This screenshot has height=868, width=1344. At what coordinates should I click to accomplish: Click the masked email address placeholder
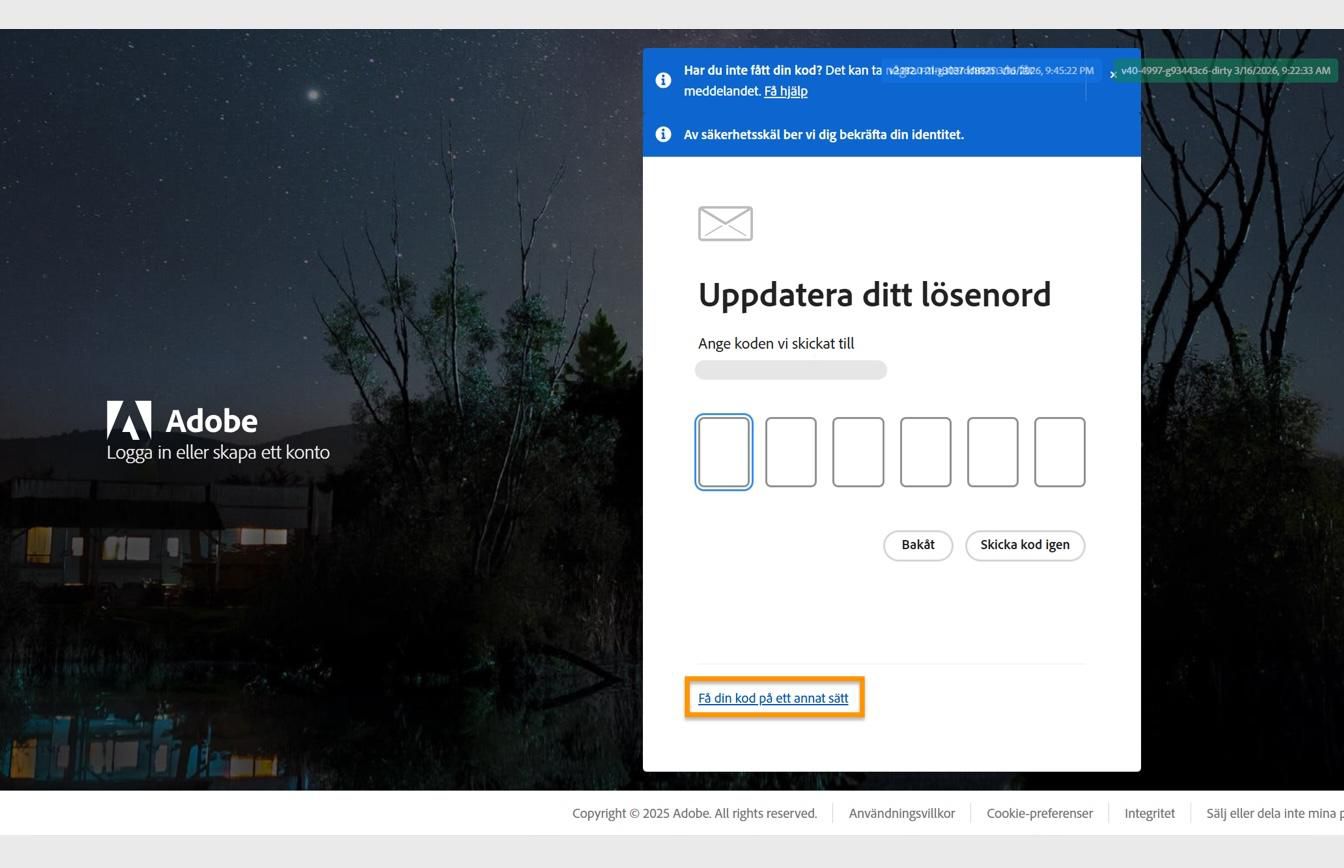[790, 369]
